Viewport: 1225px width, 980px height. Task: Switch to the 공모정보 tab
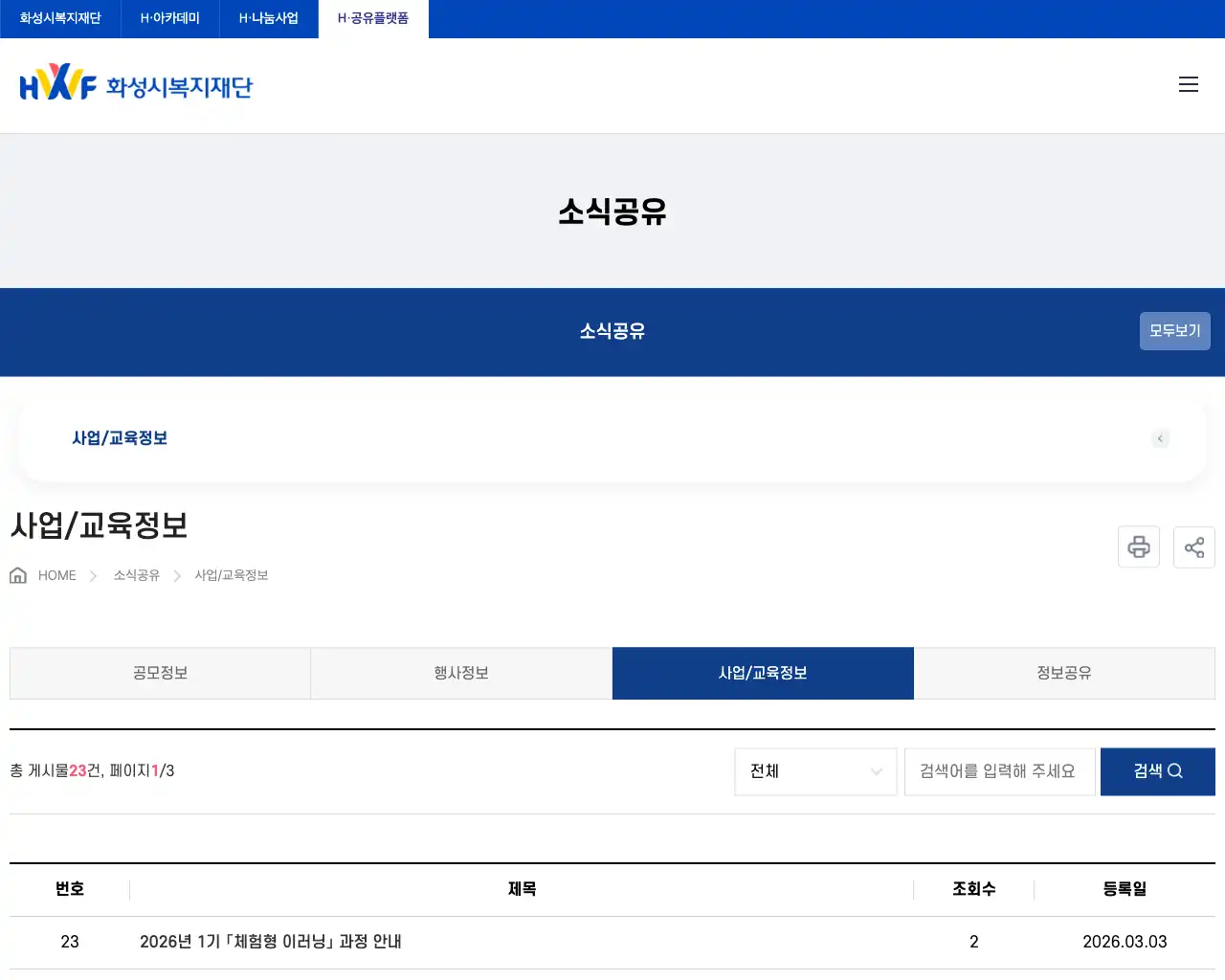[160, 673]
